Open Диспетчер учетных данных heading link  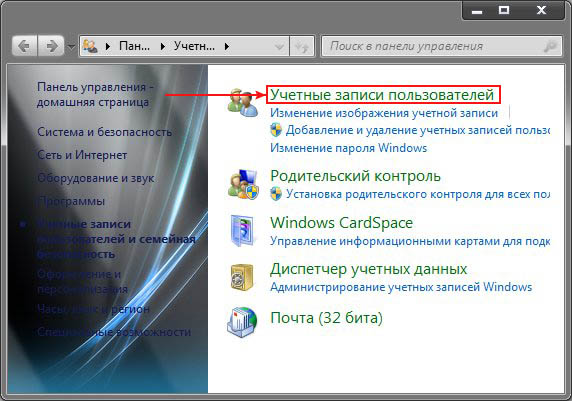(x=368, y=269)
